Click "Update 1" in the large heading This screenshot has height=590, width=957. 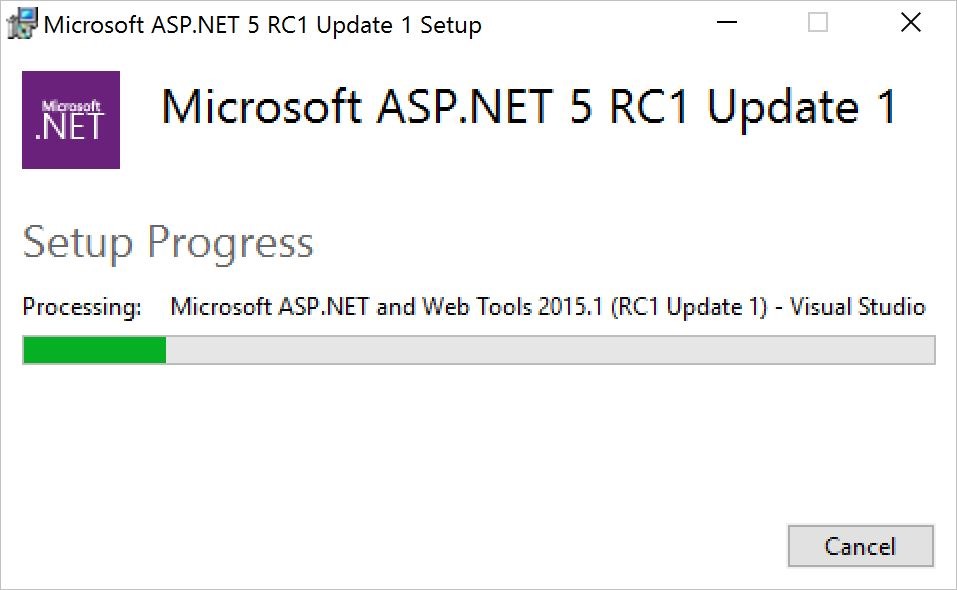[800, 108]
